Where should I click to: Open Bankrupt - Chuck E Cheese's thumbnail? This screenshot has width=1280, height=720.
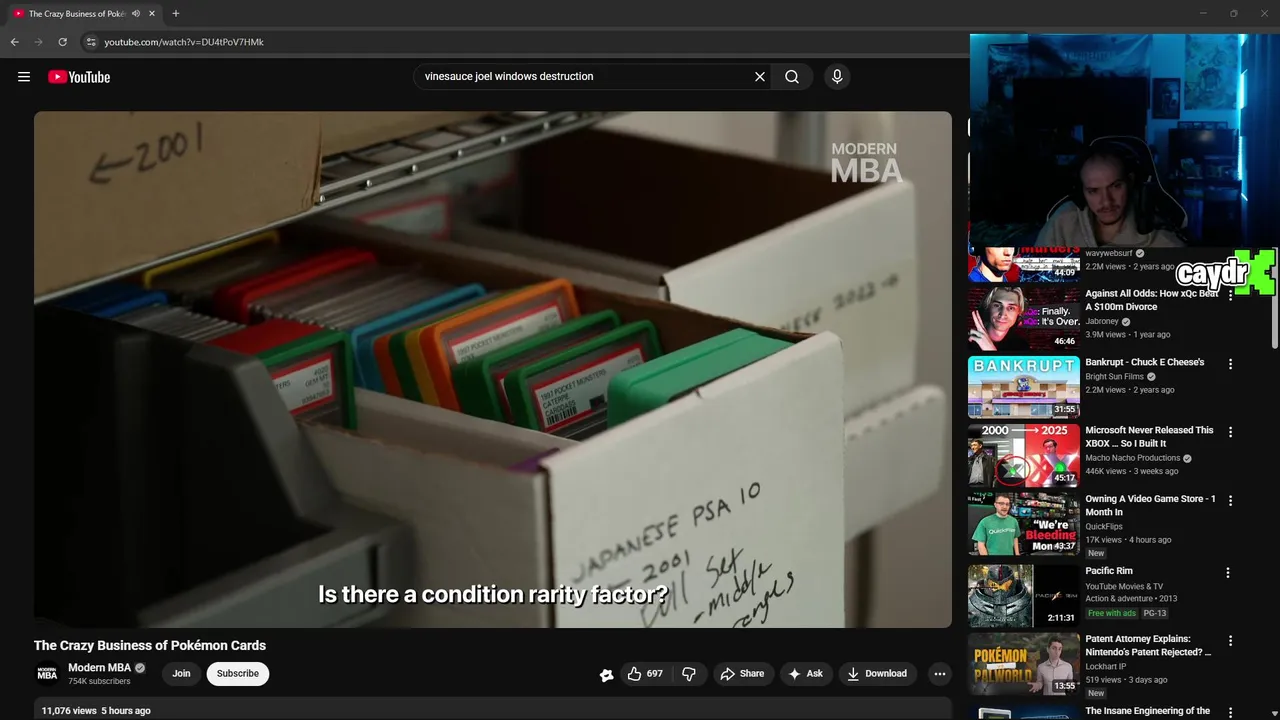pyautogui.click(x=1023, y=386)
